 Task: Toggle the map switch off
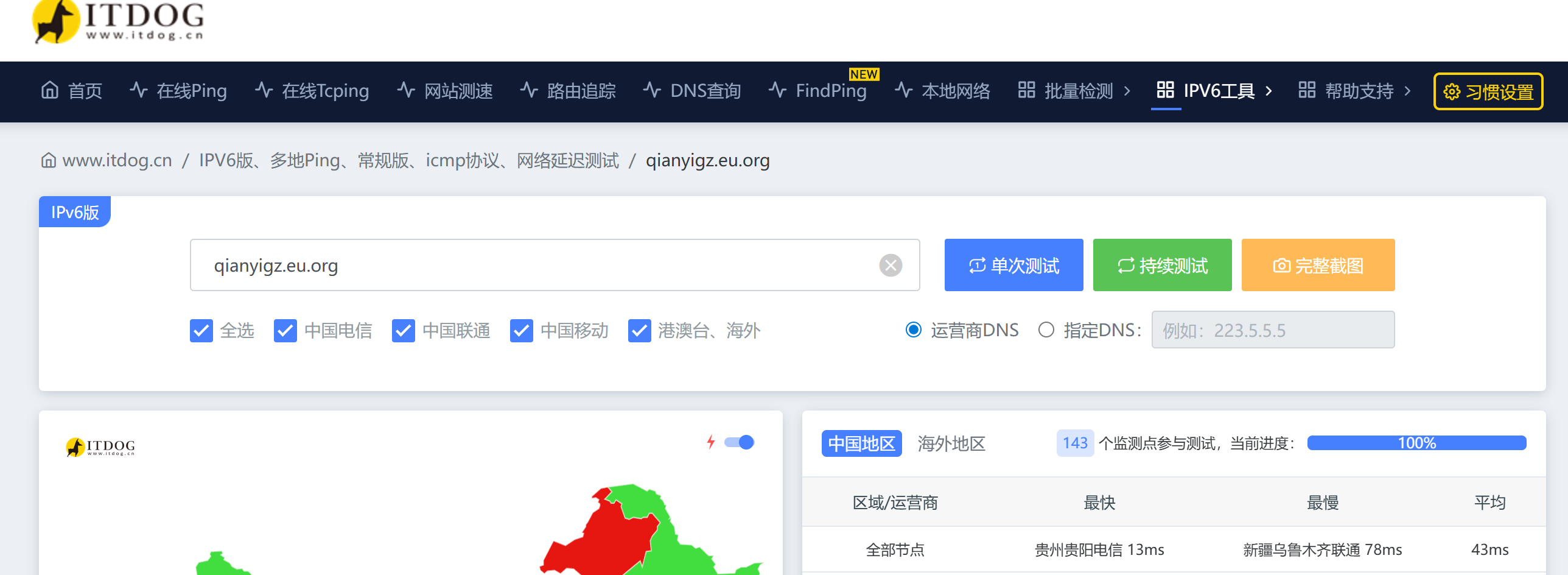point(740,442)
